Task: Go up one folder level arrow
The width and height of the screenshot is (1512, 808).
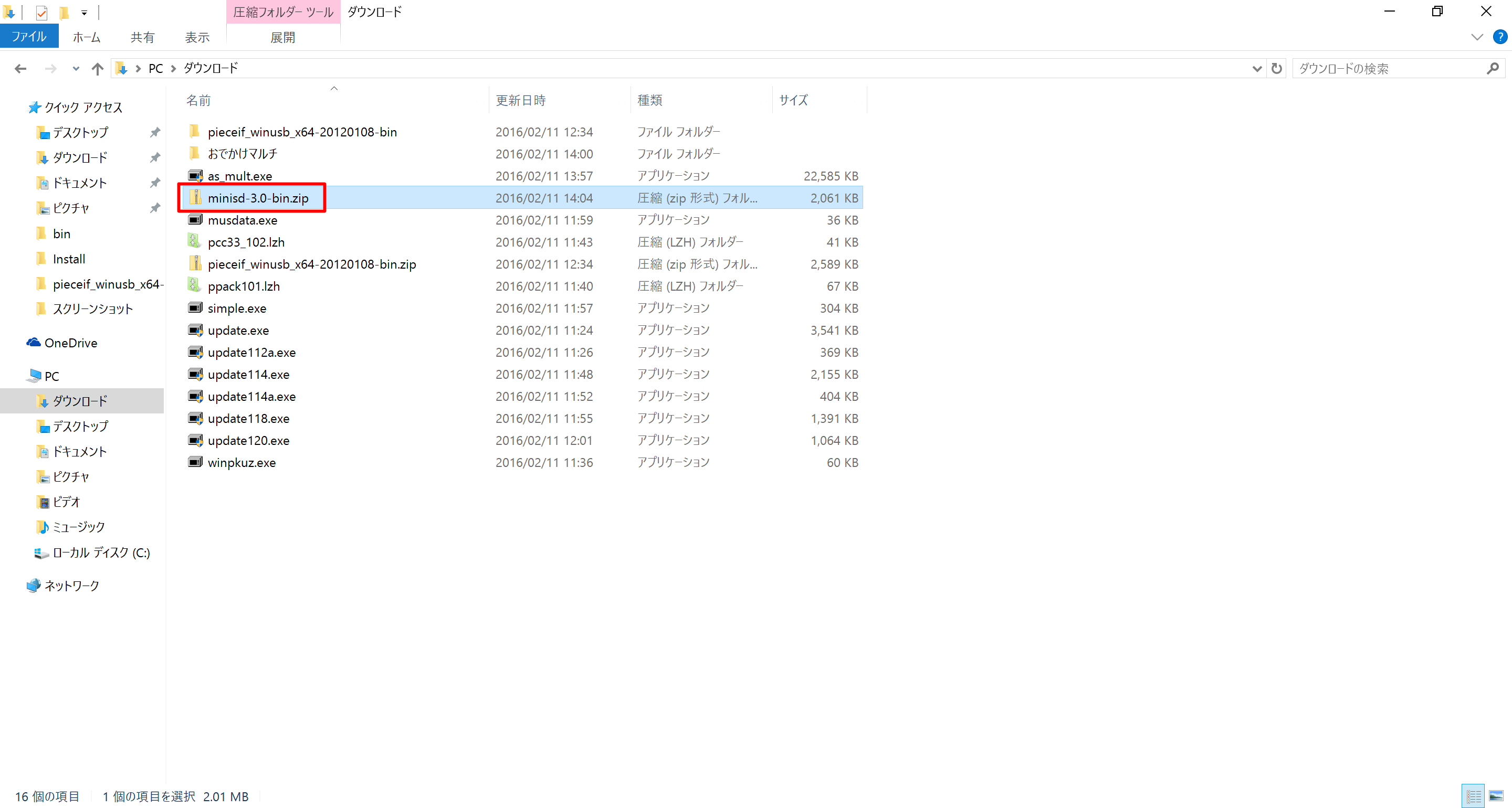Action: (x=98, y=69)
